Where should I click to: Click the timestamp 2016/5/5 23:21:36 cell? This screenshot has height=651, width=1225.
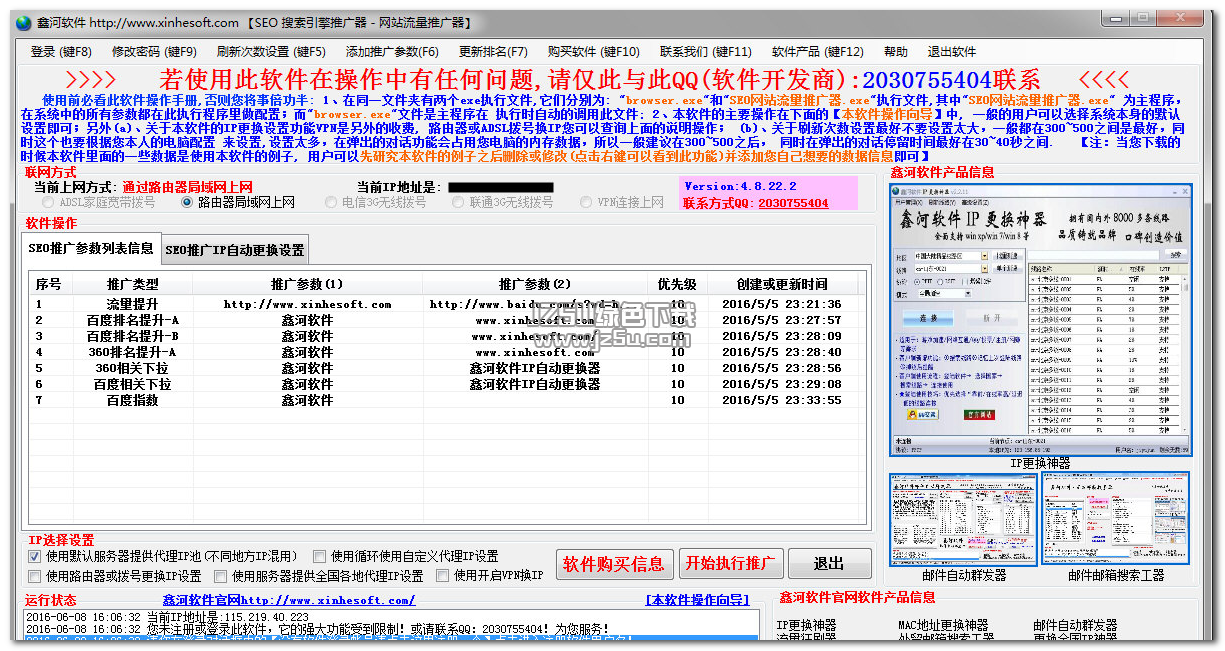tap(782, 304)
